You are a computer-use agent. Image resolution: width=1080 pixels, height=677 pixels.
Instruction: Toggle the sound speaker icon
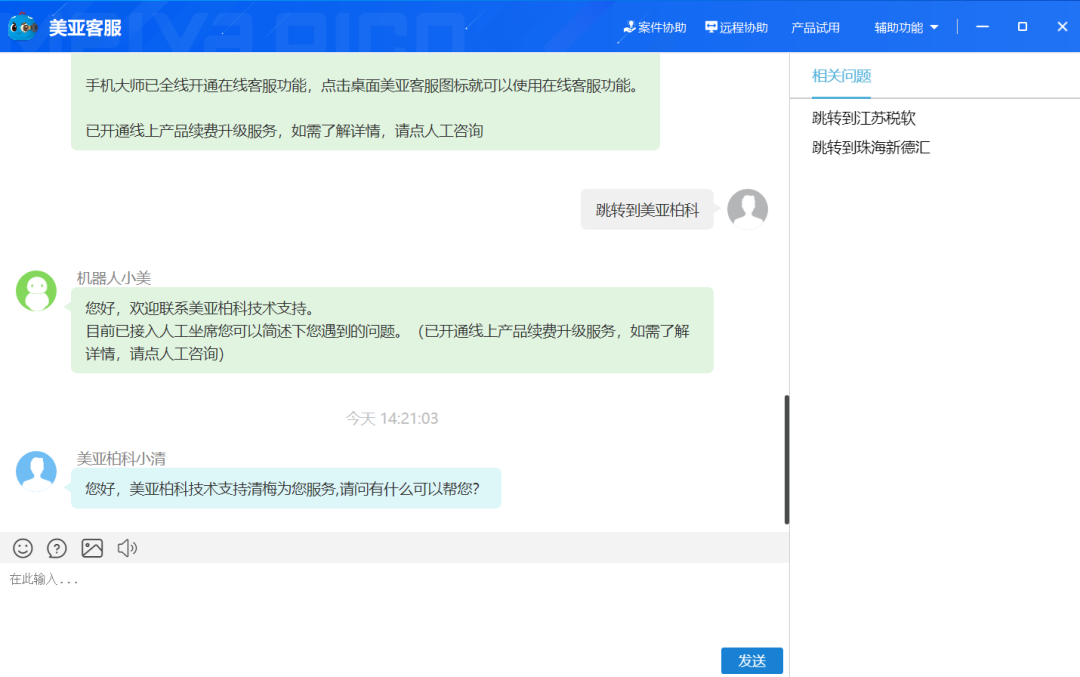(x=127, y=548)
